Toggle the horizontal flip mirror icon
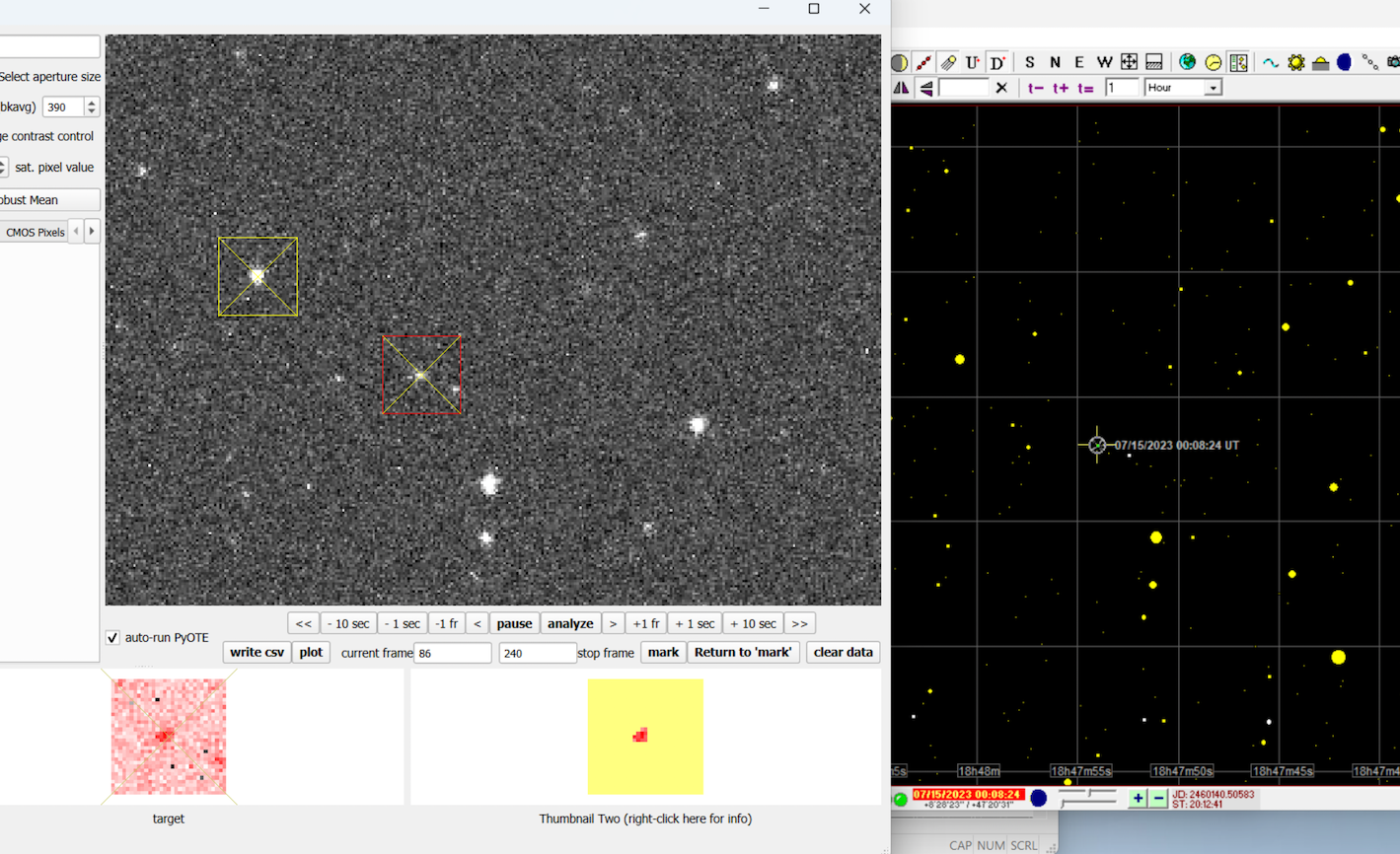Viewport: 1400px width, 854px height. (x=901, y=88)
